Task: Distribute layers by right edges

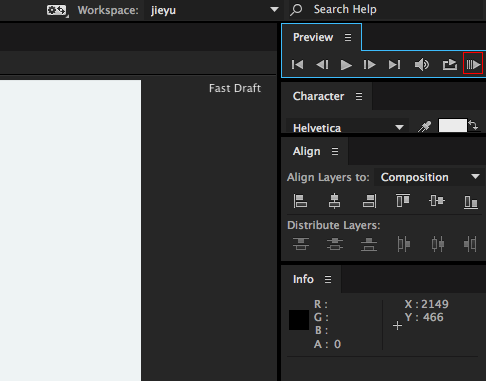Action: [x=470, y=244]
